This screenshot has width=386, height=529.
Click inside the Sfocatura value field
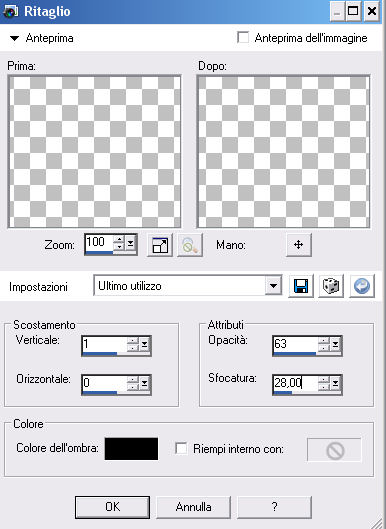[295, 383]
